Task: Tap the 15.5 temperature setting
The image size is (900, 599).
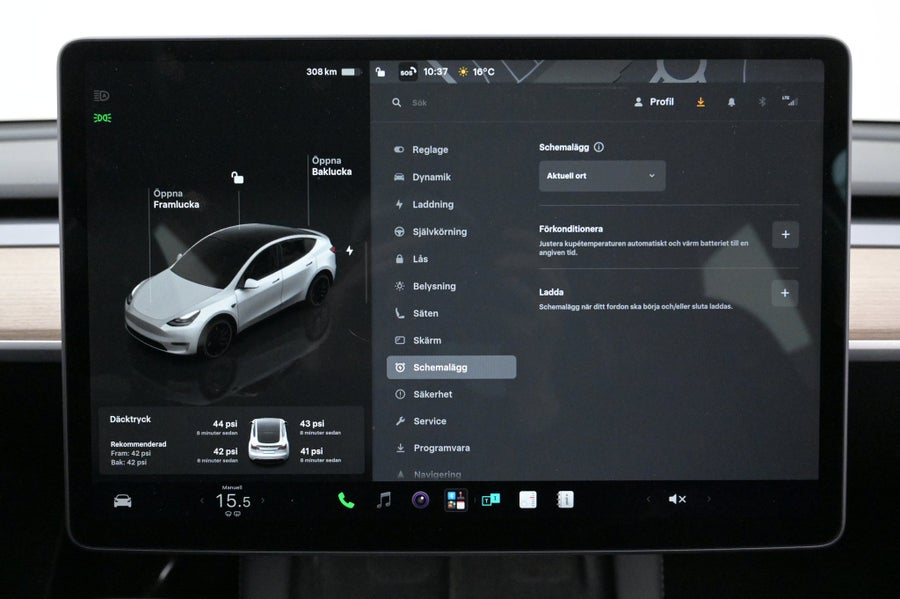Action: pos(232,501)
